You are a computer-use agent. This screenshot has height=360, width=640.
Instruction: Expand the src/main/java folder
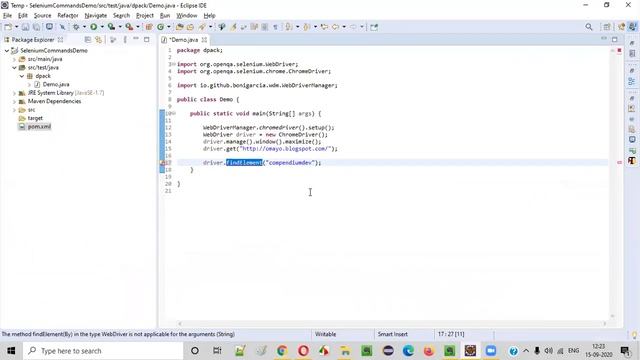coord(14,59)
